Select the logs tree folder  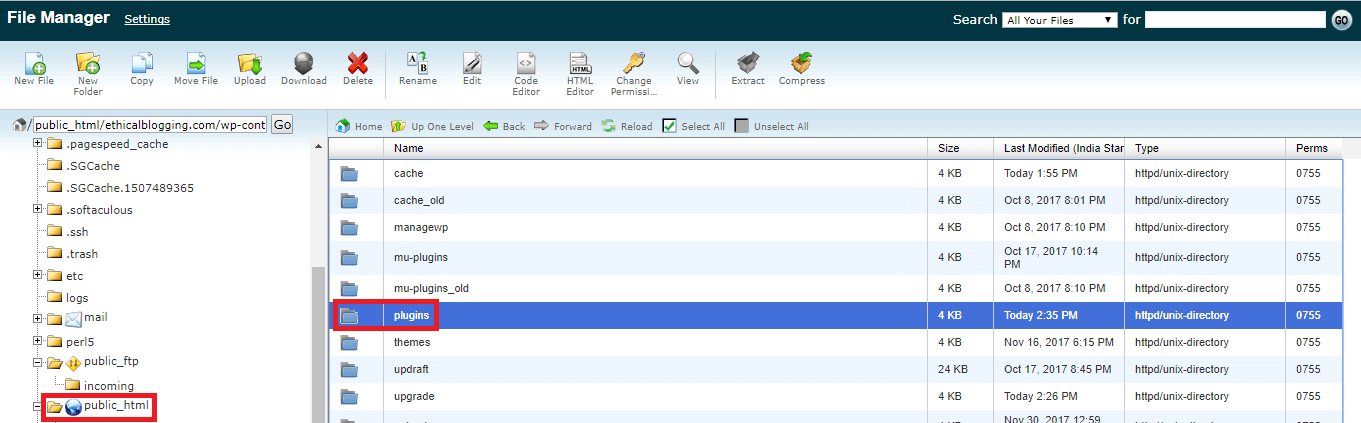[78, 298]
